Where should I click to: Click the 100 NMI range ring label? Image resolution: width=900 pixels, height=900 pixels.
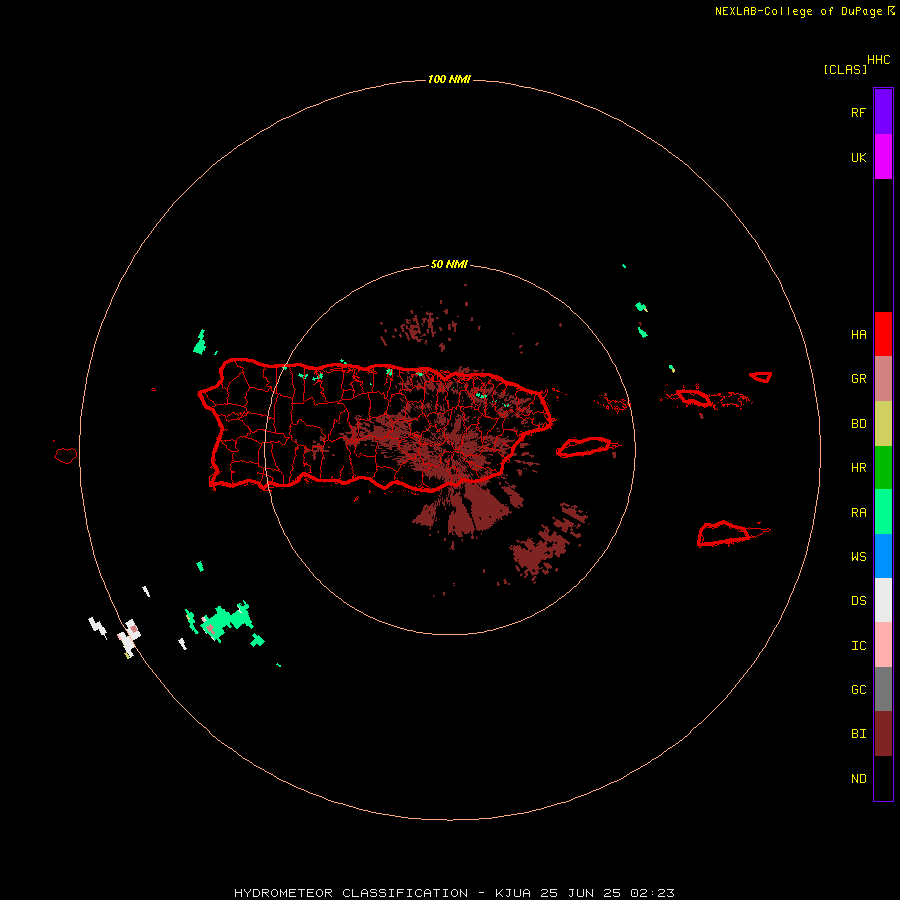[x=449, y=79]
